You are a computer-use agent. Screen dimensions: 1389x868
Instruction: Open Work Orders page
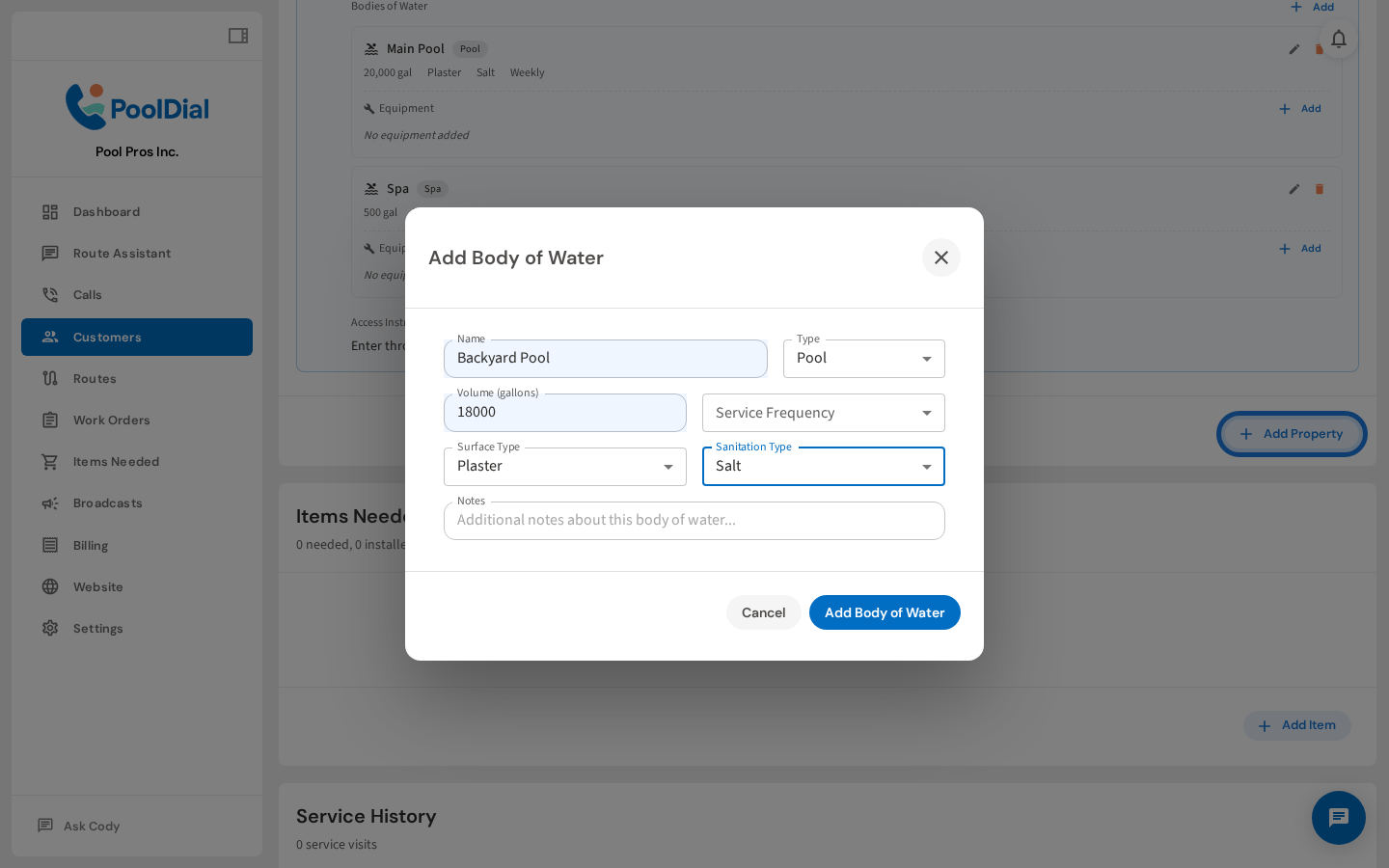click(111, 420)
